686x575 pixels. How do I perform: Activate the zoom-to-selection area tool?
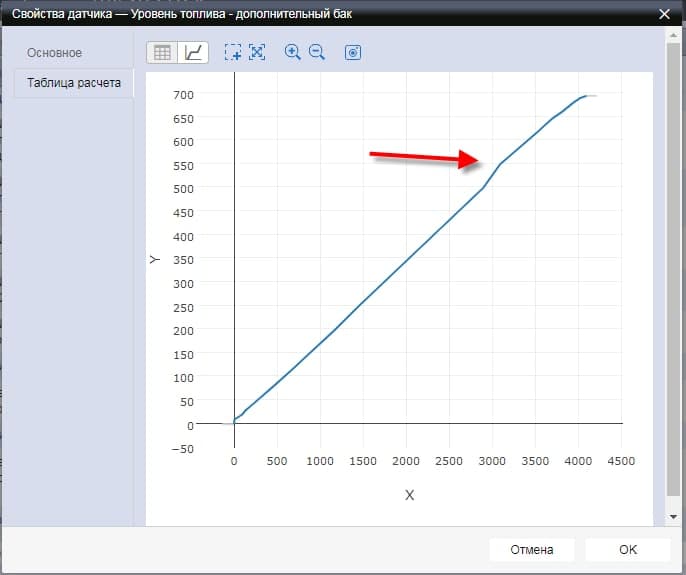(233, 53)
